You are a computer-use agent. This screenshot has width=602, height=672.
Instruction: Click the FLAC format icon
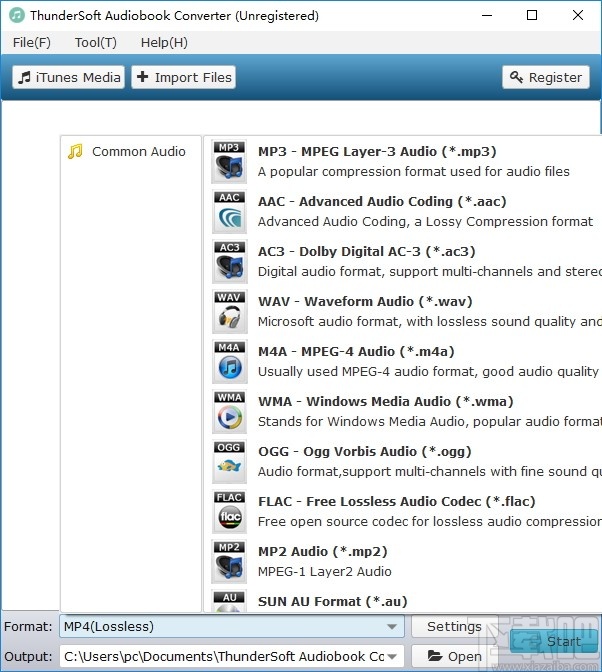[229, 512]
